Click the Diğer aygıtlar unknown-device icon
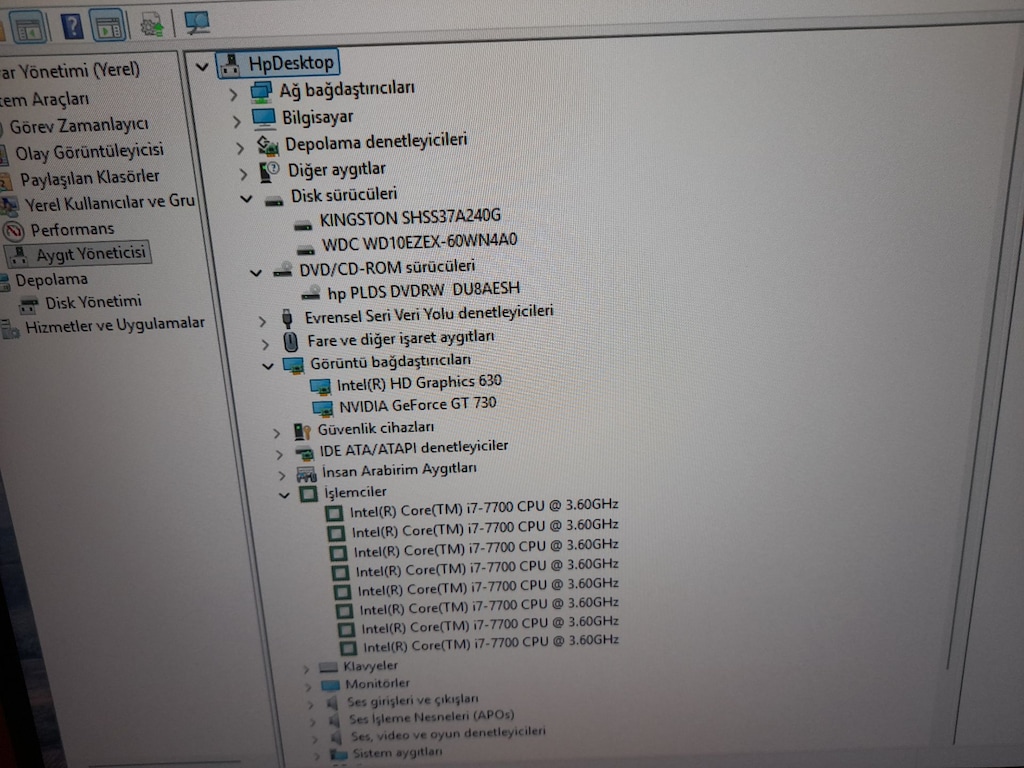Screen dimensions: 1024x768 pos(270,172)
